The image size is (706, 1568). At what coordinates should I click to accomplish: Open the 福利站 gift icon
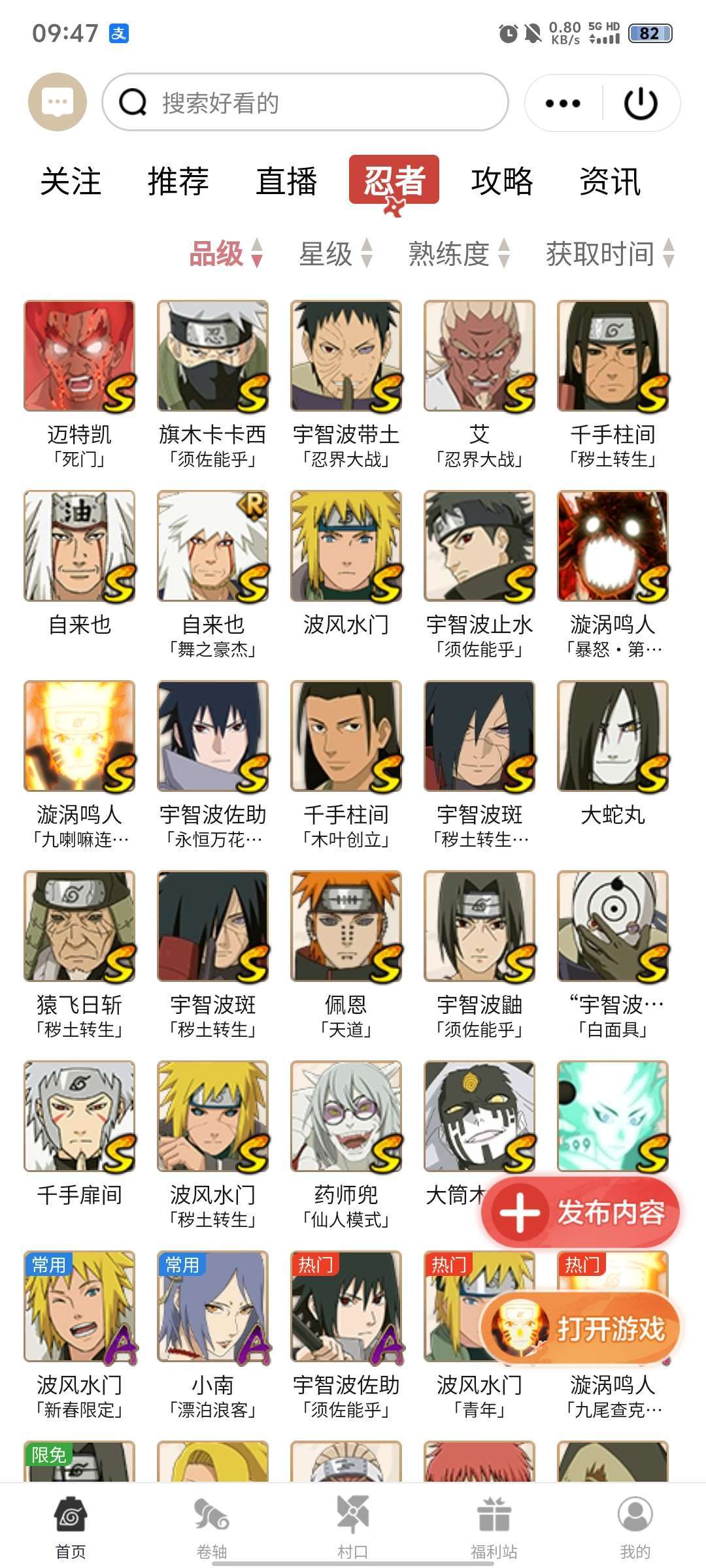point(494,1514)
